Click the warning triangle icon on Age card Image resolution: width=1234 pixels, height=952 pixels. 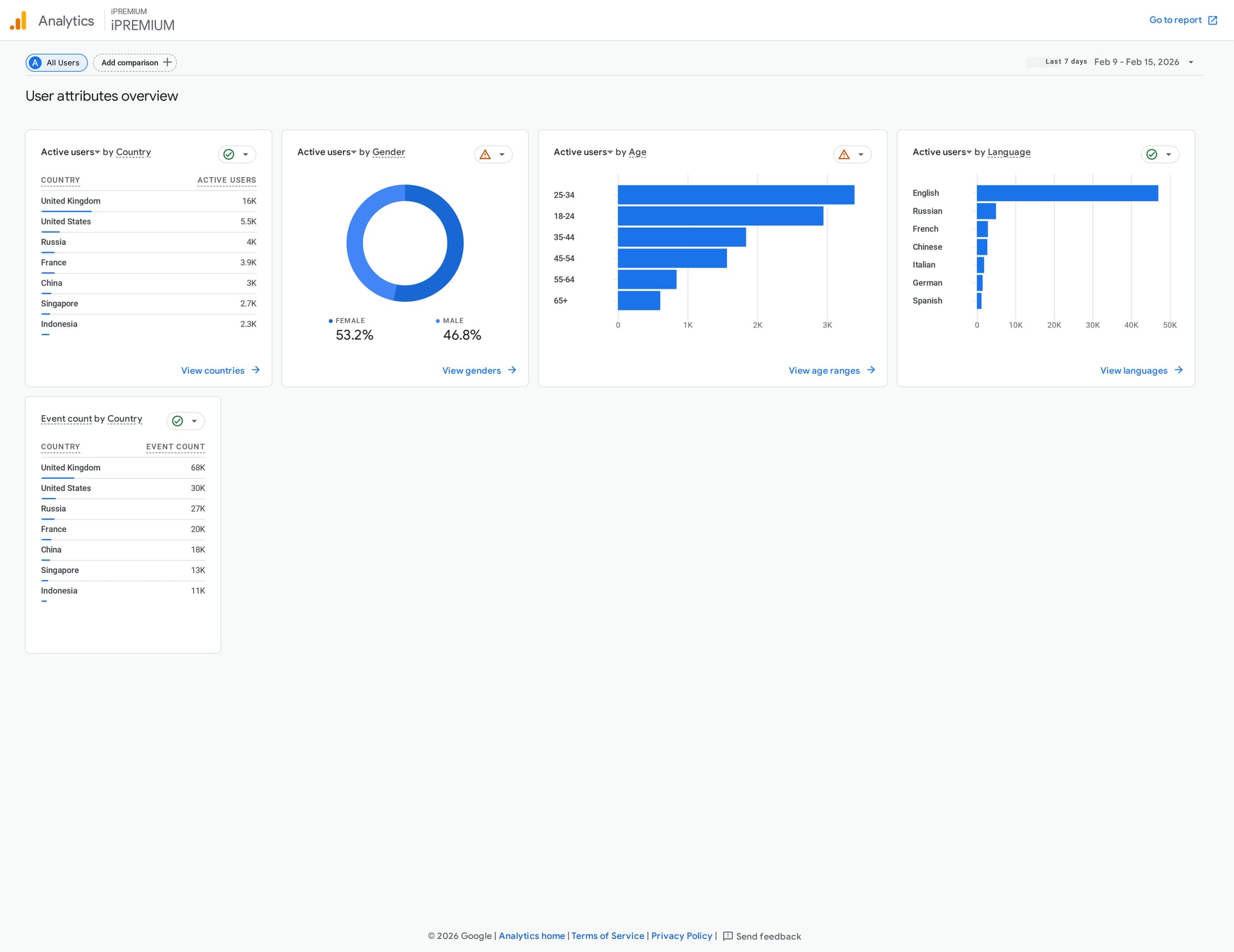click(x=844, y=154)
